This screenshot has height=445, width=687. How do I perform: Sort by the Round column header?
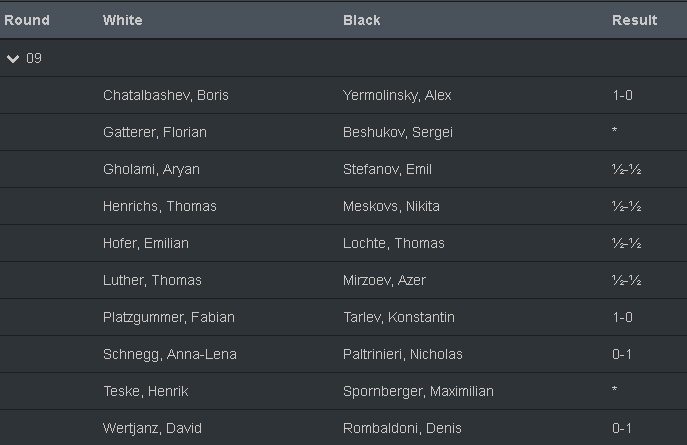27,20
